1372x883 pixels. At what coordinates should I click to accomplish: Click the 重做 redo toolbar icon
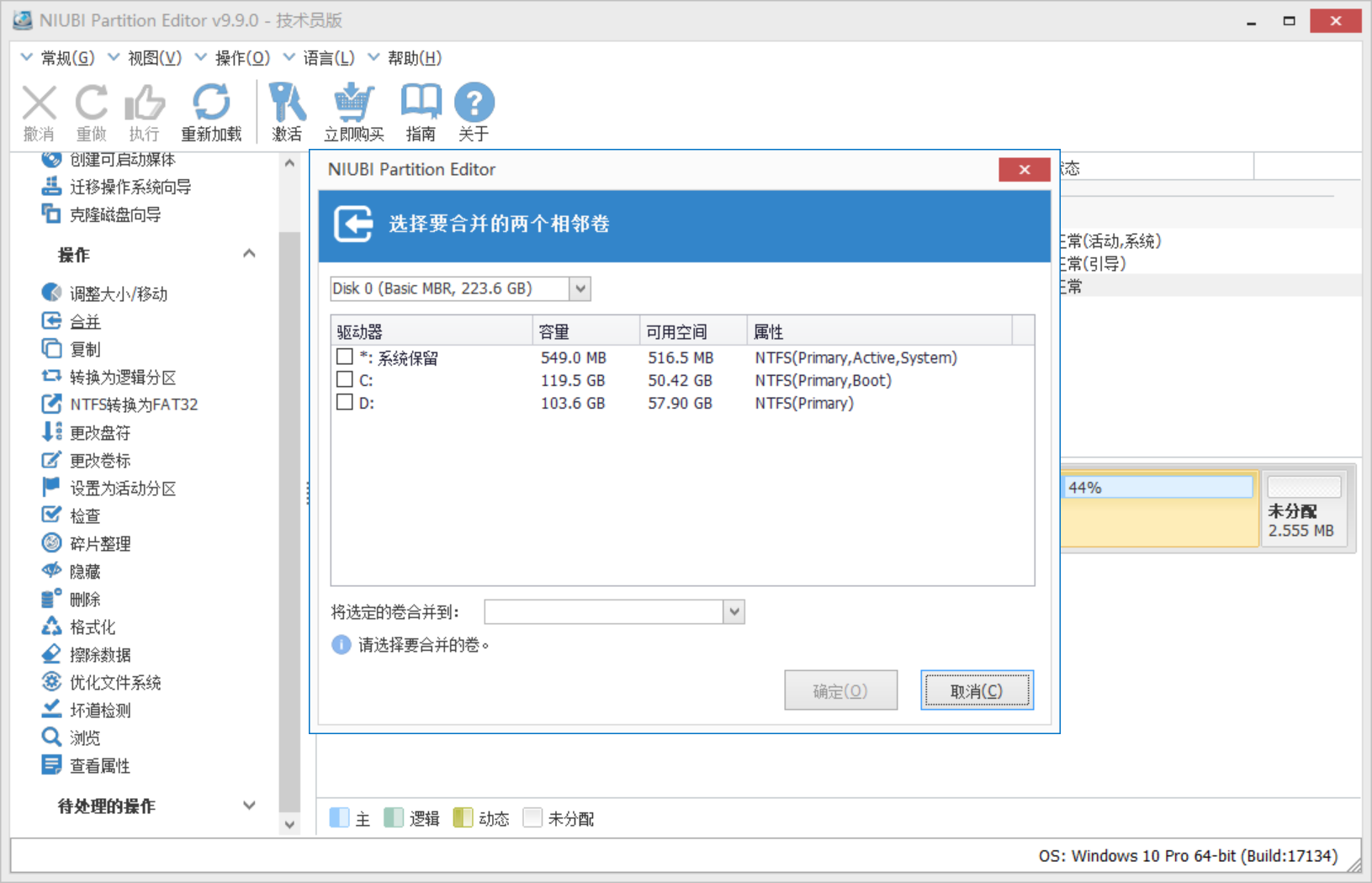point(92,103)
